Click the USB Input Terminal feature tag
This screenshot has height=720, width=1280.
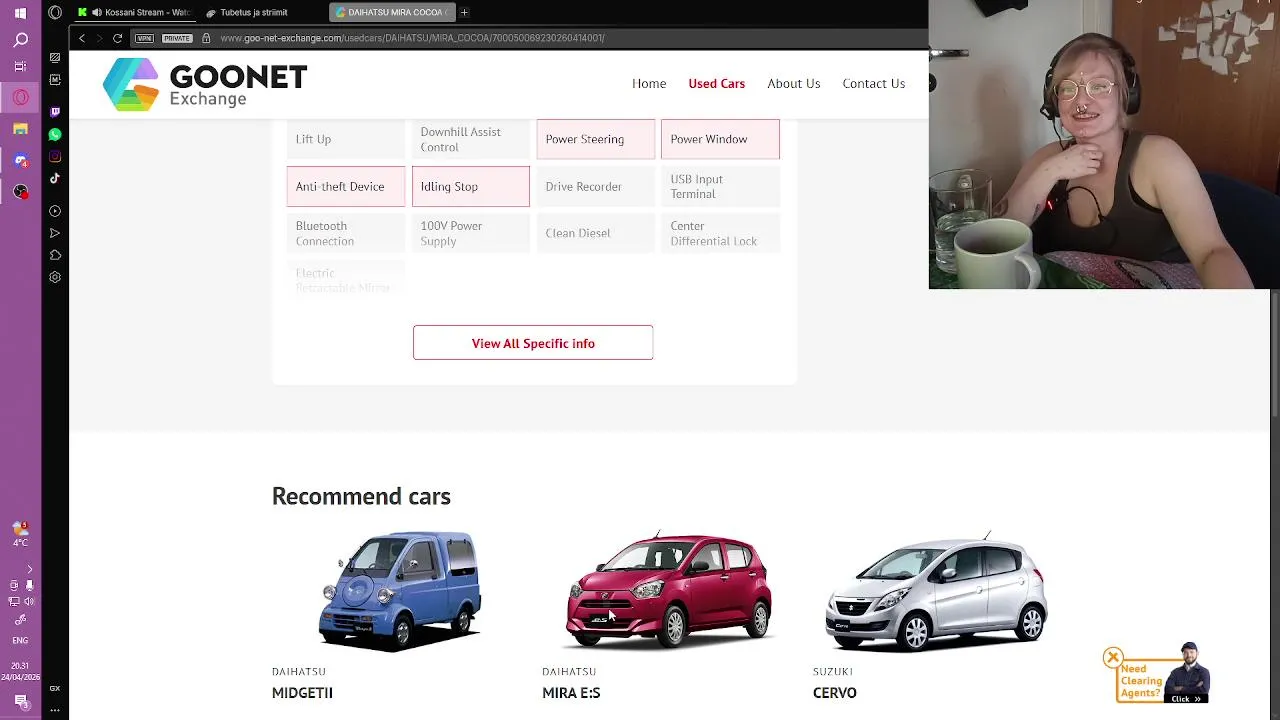click(x=720, y=186)
